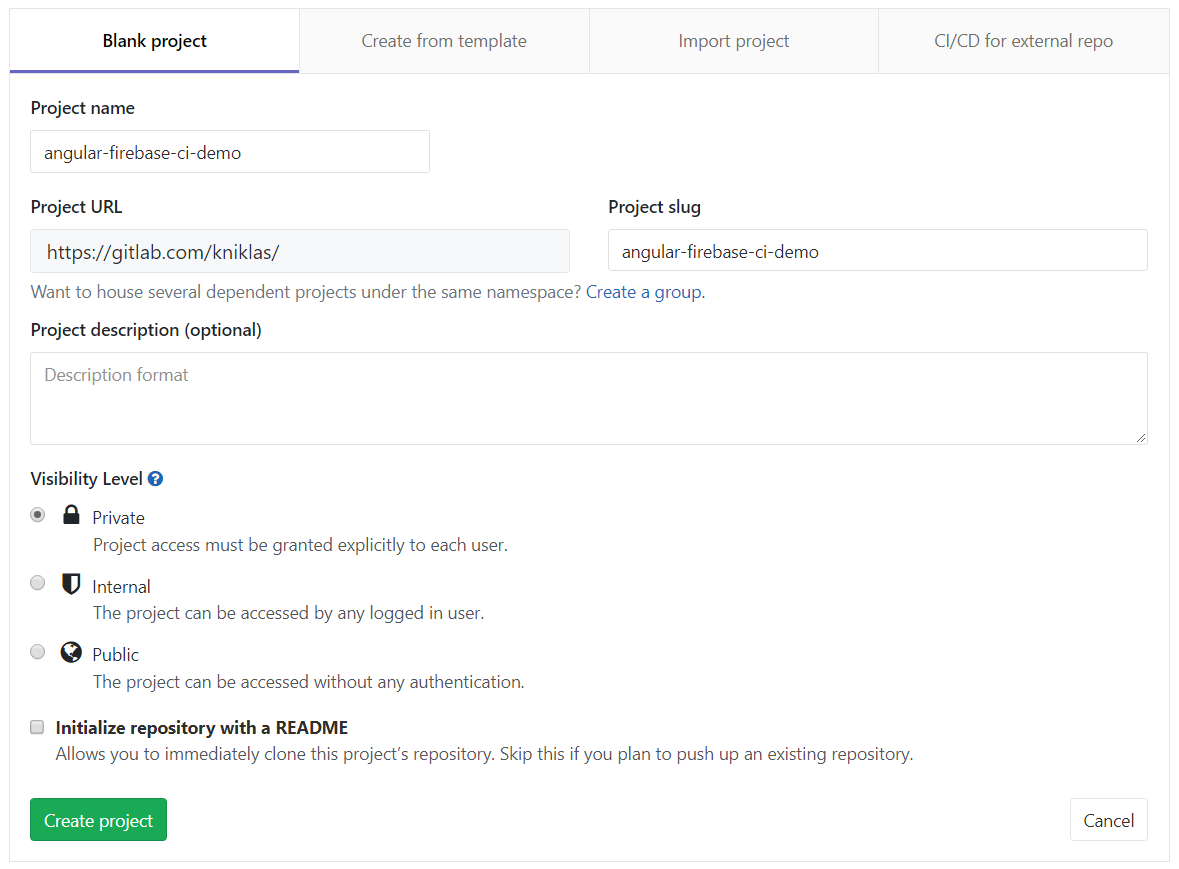Screen dimensions: 1179x869
Task: Grab the description box resize handle
Action: pyautogui.click(x=1141, y=438)
